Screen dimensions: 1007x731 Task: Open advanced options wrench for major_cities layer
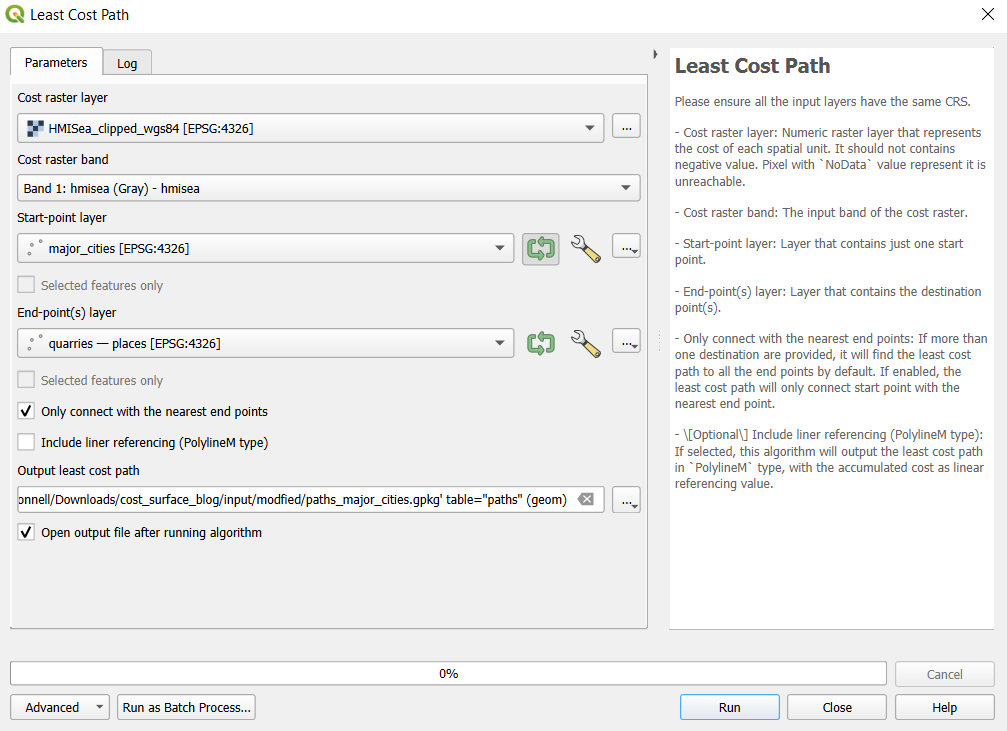pos(586,248)
